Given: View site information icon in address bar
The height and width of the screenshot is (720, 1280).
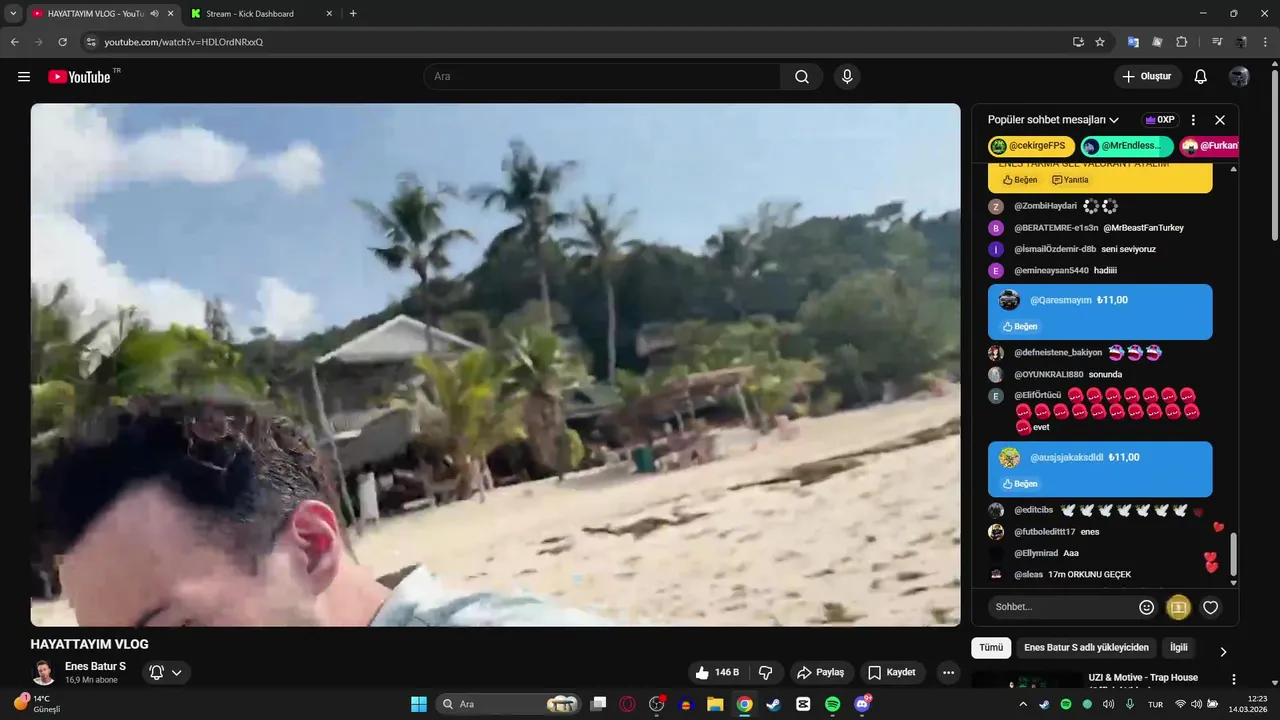Looking at the screenshot, I should coord(91,42).
